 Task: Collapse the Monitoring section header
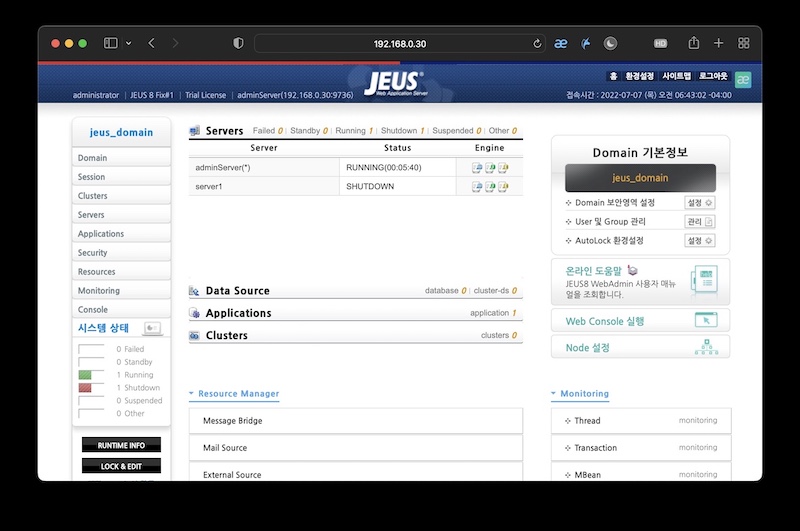554,394
